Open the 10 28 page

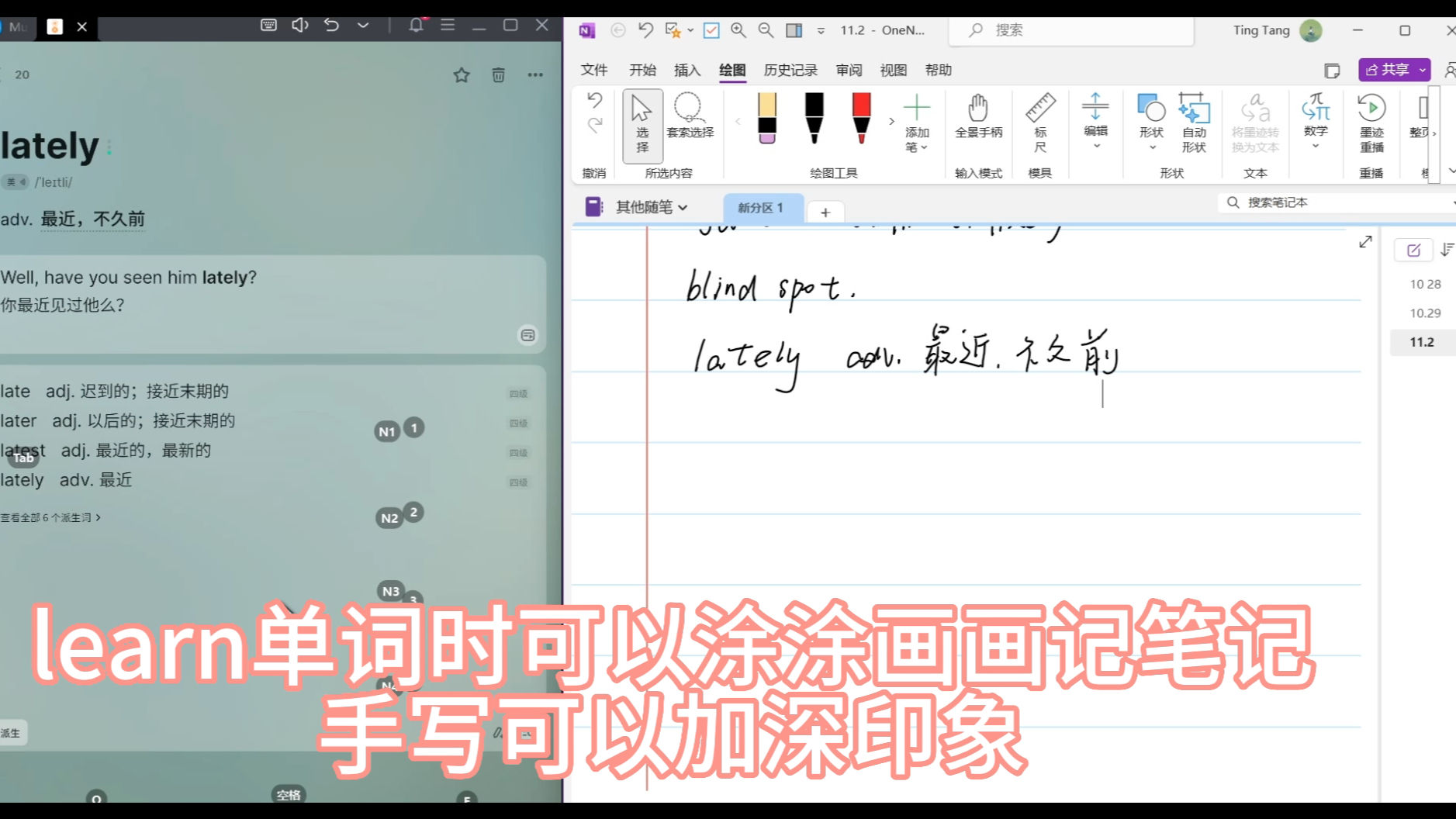click(x=1425, y=284)
